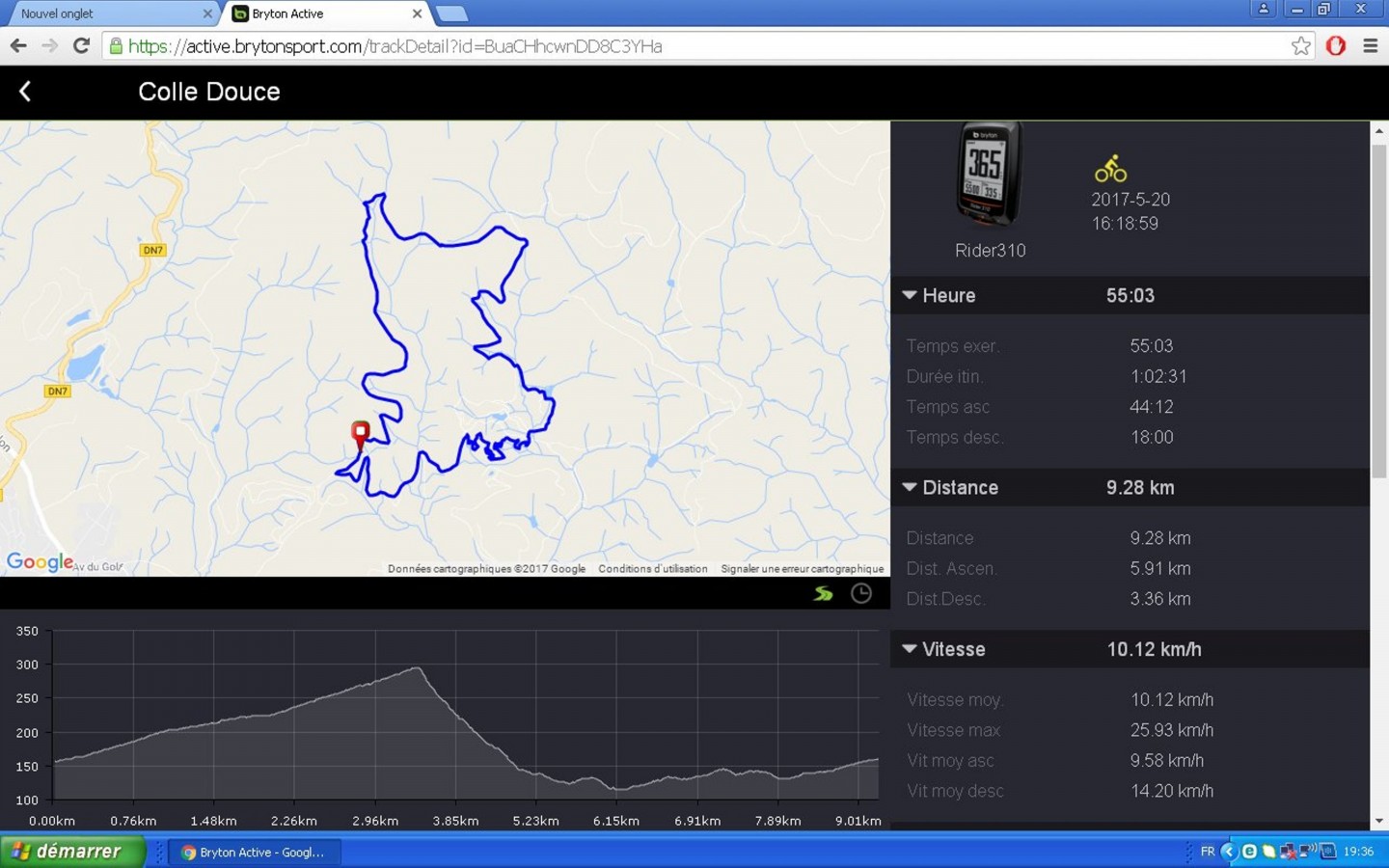
Task: Click the Vit moy desc value 14.20 km/h
Action: 1172,791
